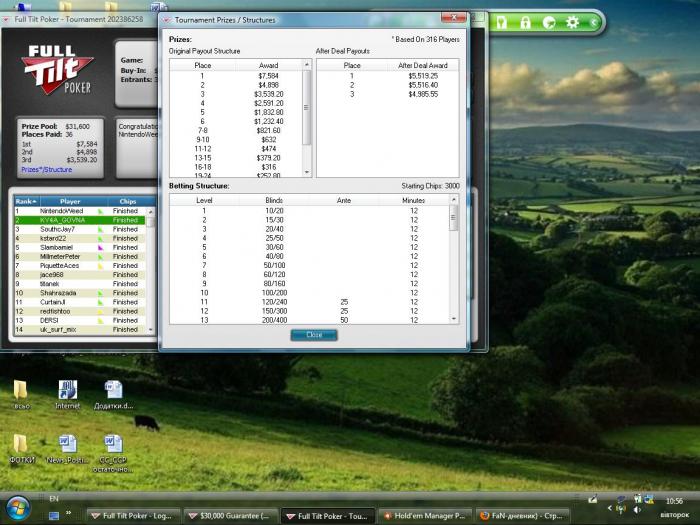Click scroll-down arrow of Betting Structure table
700x525 pixels.
point(454,319)
